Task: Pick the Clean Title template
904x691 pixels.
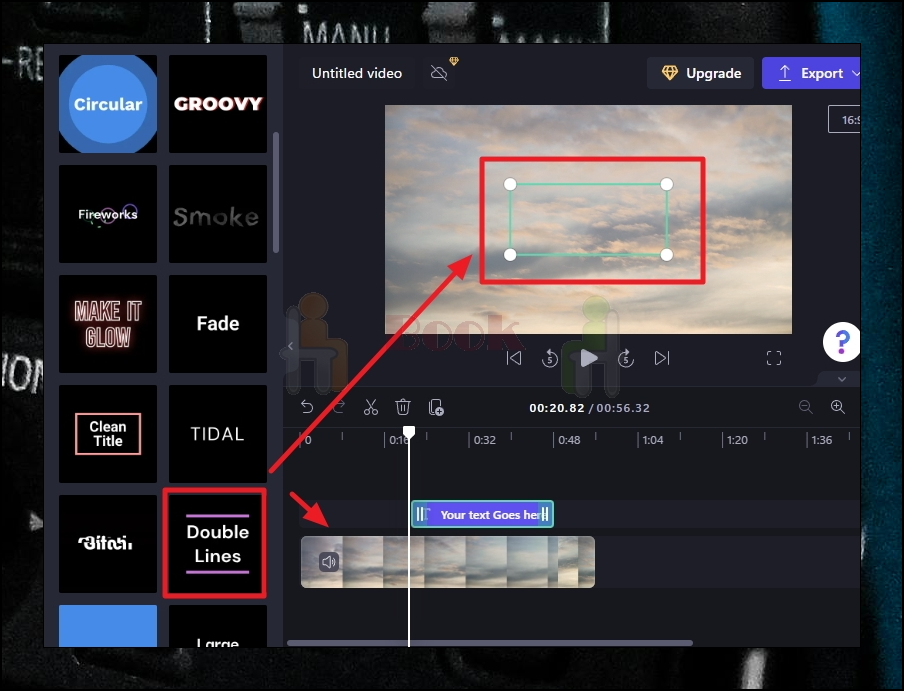Action: [x=108, y=434]
